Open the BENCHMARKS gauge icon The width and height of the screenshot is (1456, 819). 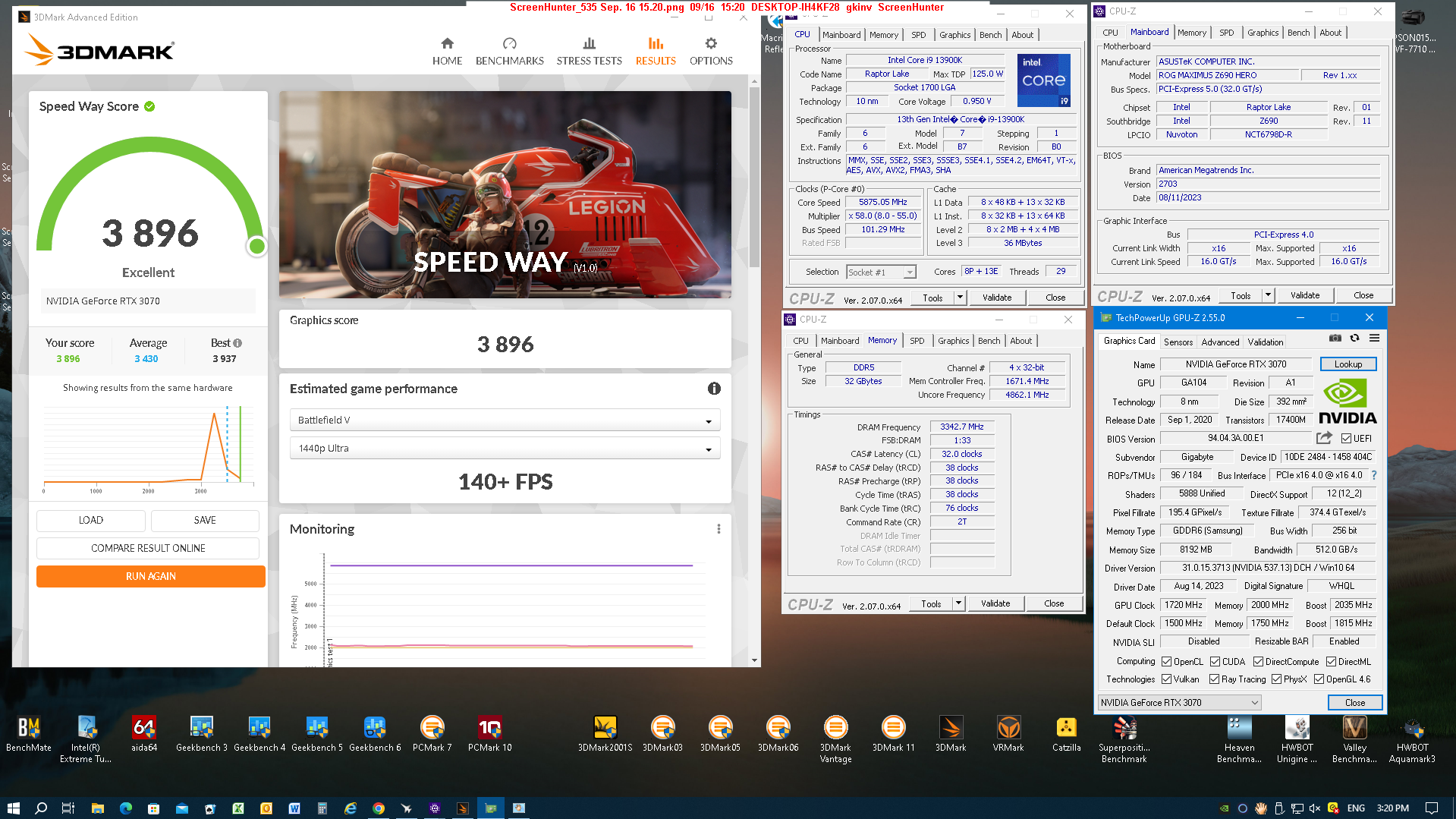click(x=509, y=43)
